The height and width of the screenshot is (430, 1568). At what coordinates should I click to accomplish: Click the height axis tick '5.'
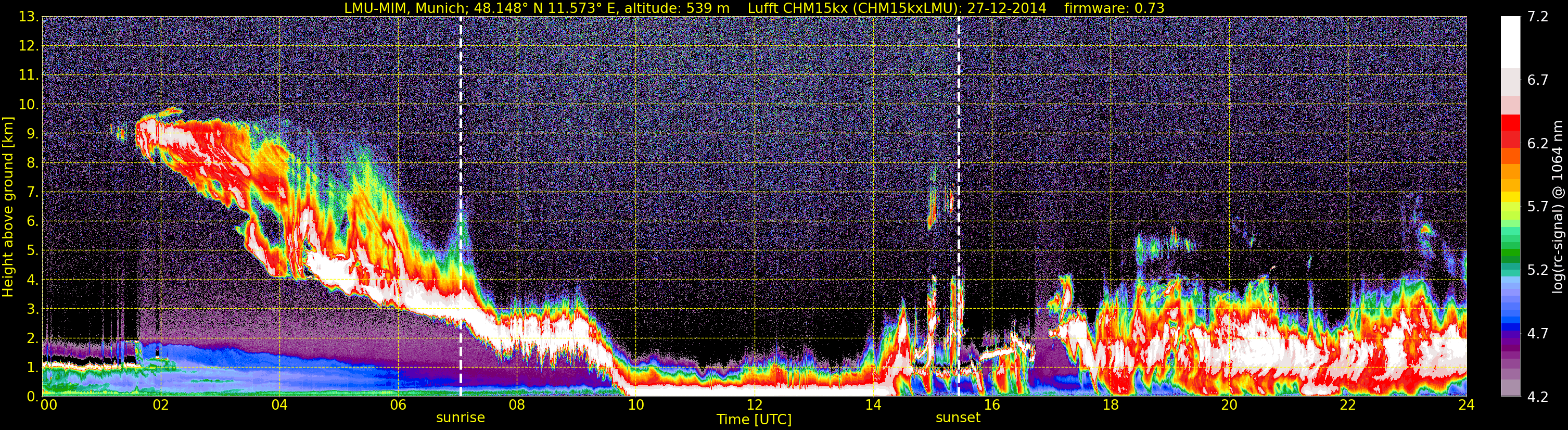point(33,251)
